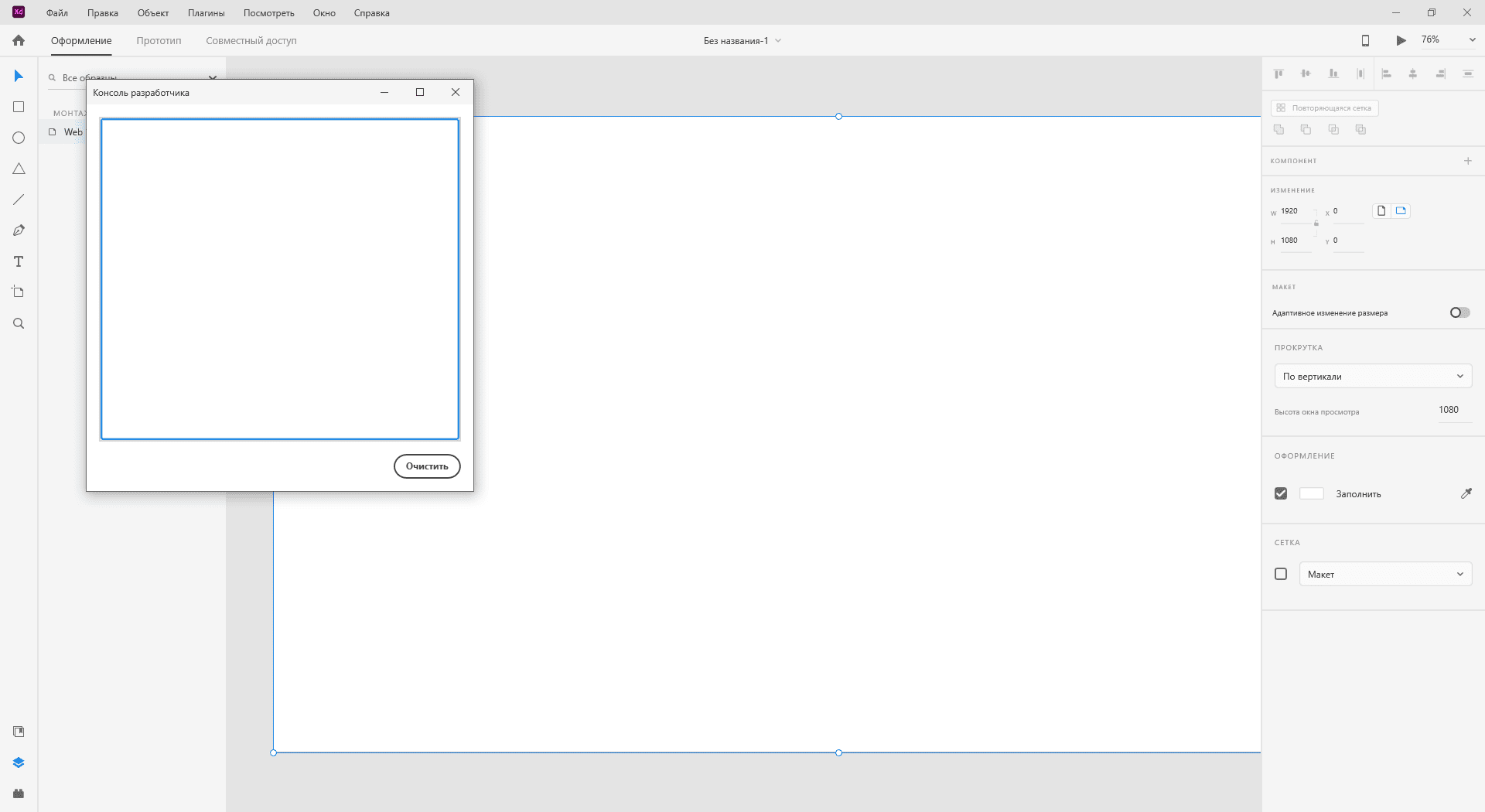This screenshot has width=1485, height=812.
Task: Open the Плагины menu
Action: [x=206, y=13]
